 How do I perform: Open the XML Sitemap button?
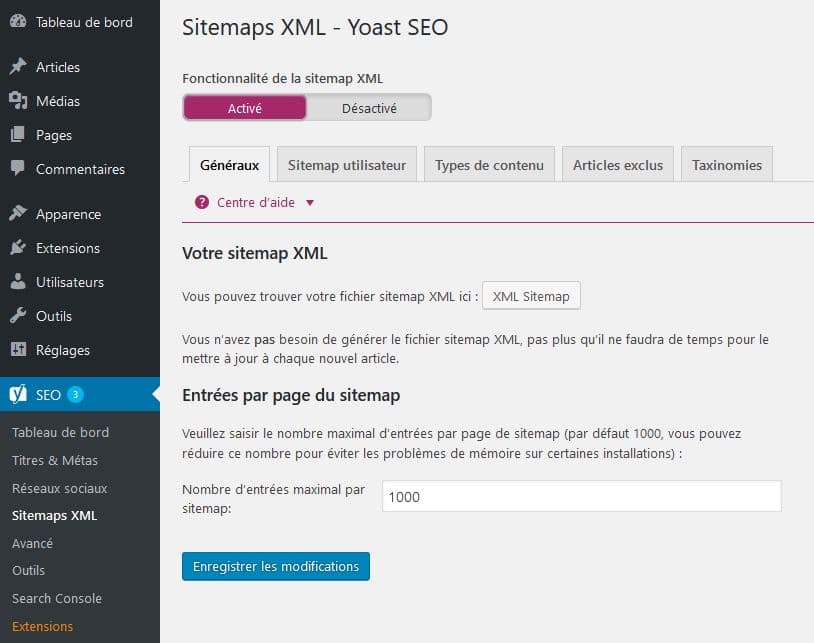point(531,296)
